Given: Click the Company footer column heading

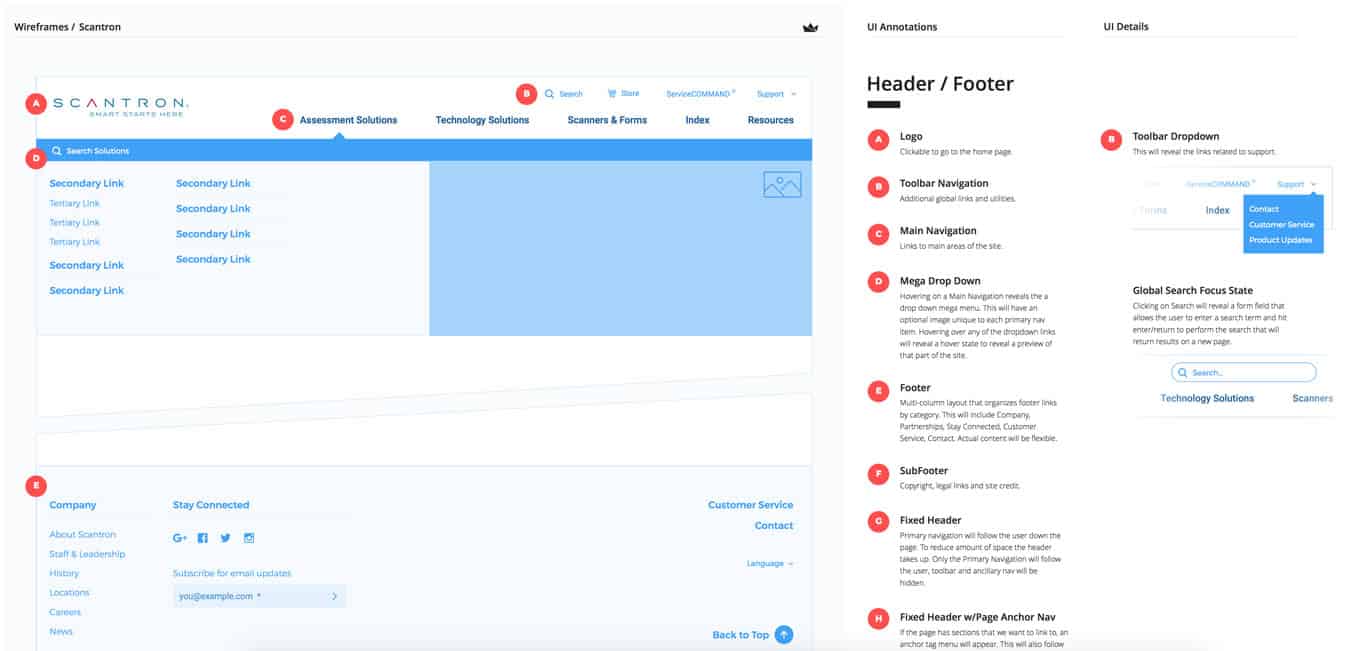Looking at the screenshot, I should (73, 505).
